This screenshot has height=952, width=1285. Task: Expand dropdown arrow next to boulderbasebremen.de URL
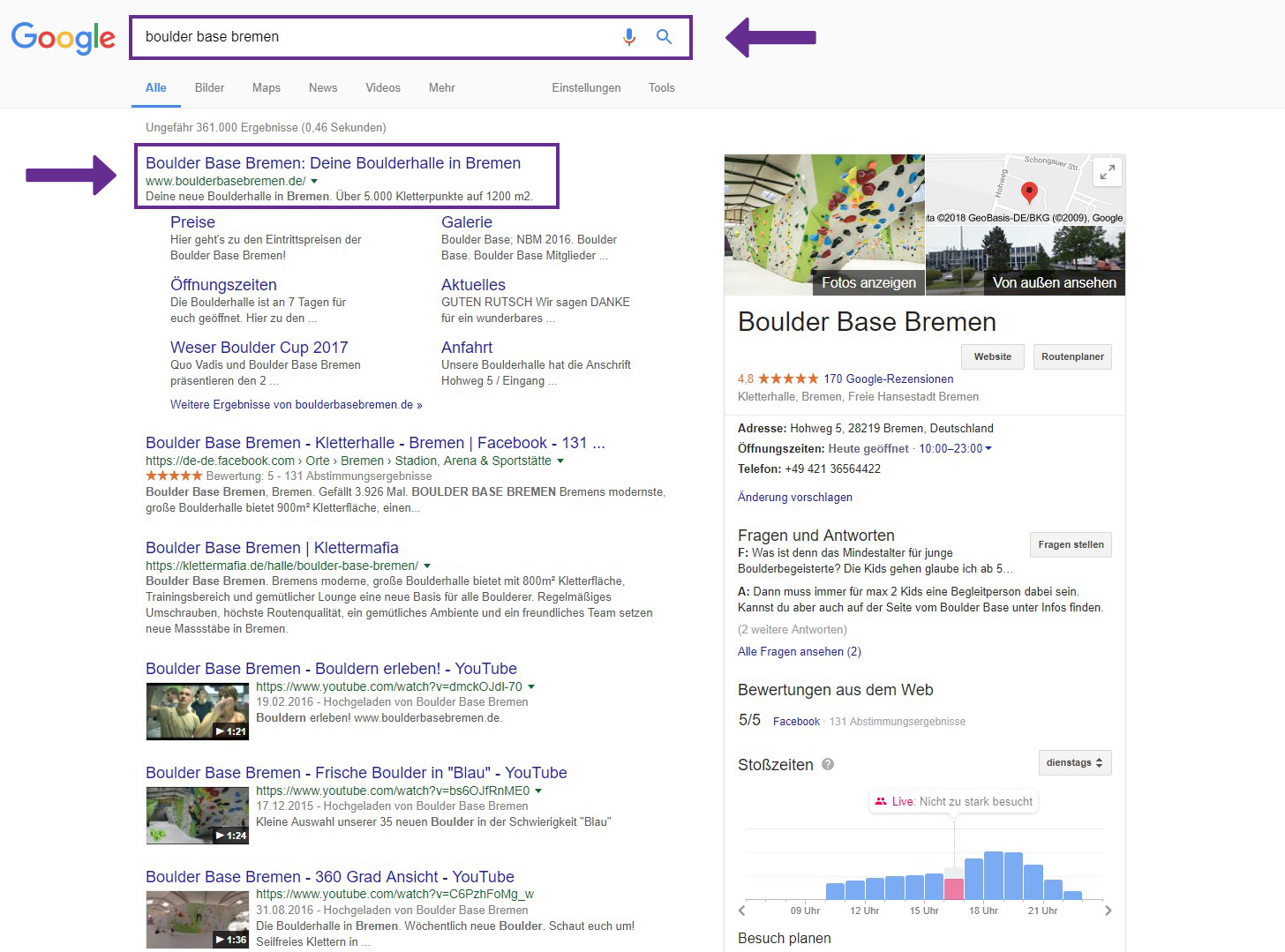pyautogui.click(x=314, y=181)
